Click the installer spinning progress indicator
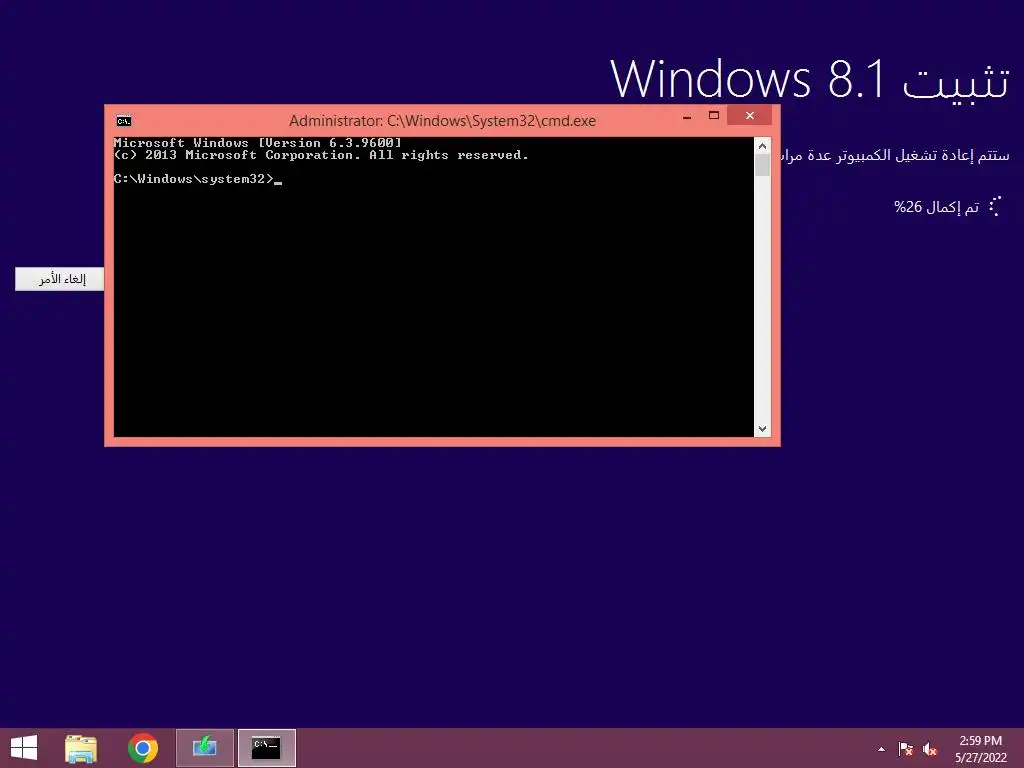1024x768 pixels. coord(995,206)
